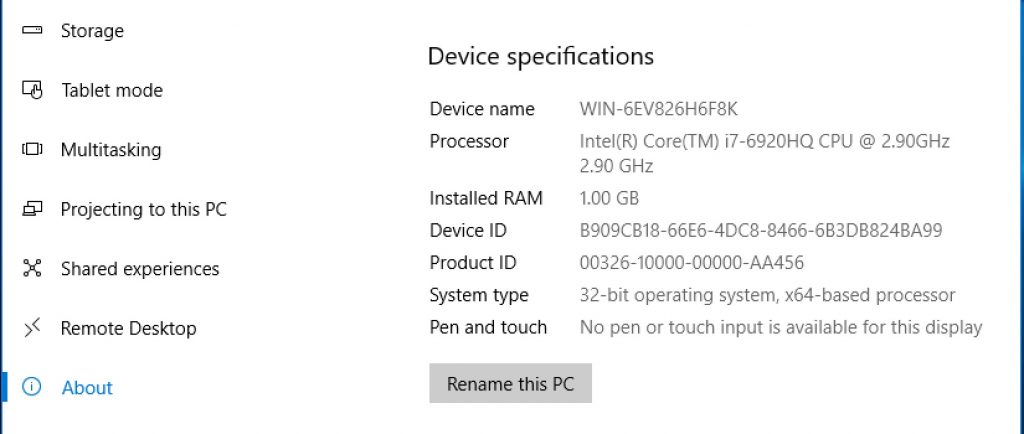The width and height of the screenshot is (1024, 434).
Task: Click the Tablet mode touch icon
Action: pyautogui.click(x=32, y=89)
